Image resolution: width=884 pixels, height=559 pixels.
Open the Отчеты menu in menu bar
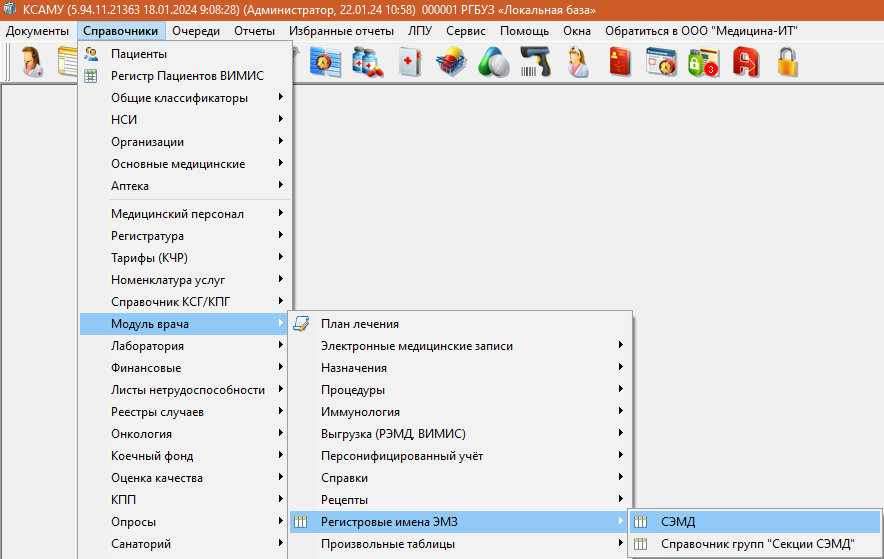click(x=254, y=31)
